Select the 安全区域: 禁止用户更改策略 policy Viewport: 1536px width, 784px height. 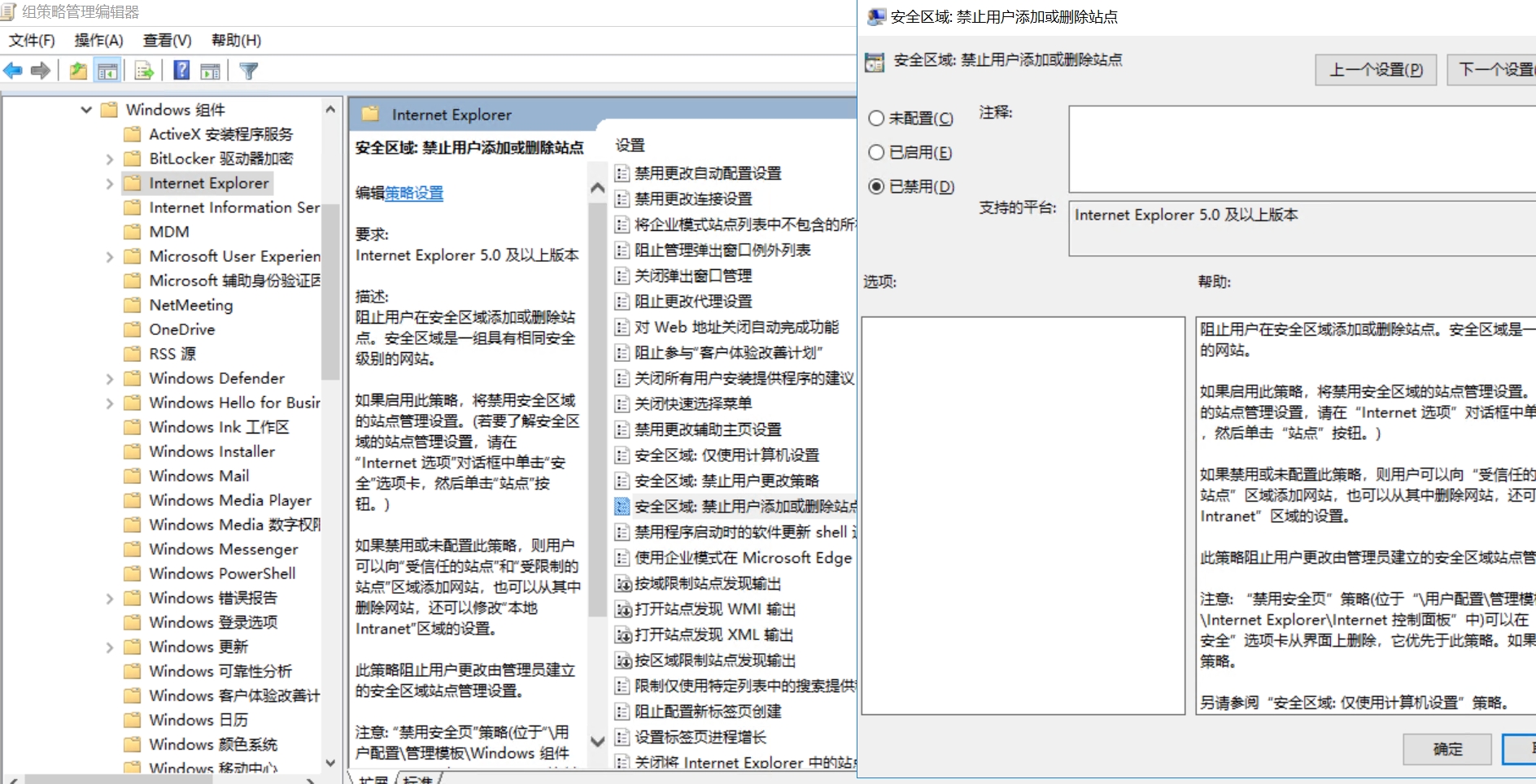727,481
